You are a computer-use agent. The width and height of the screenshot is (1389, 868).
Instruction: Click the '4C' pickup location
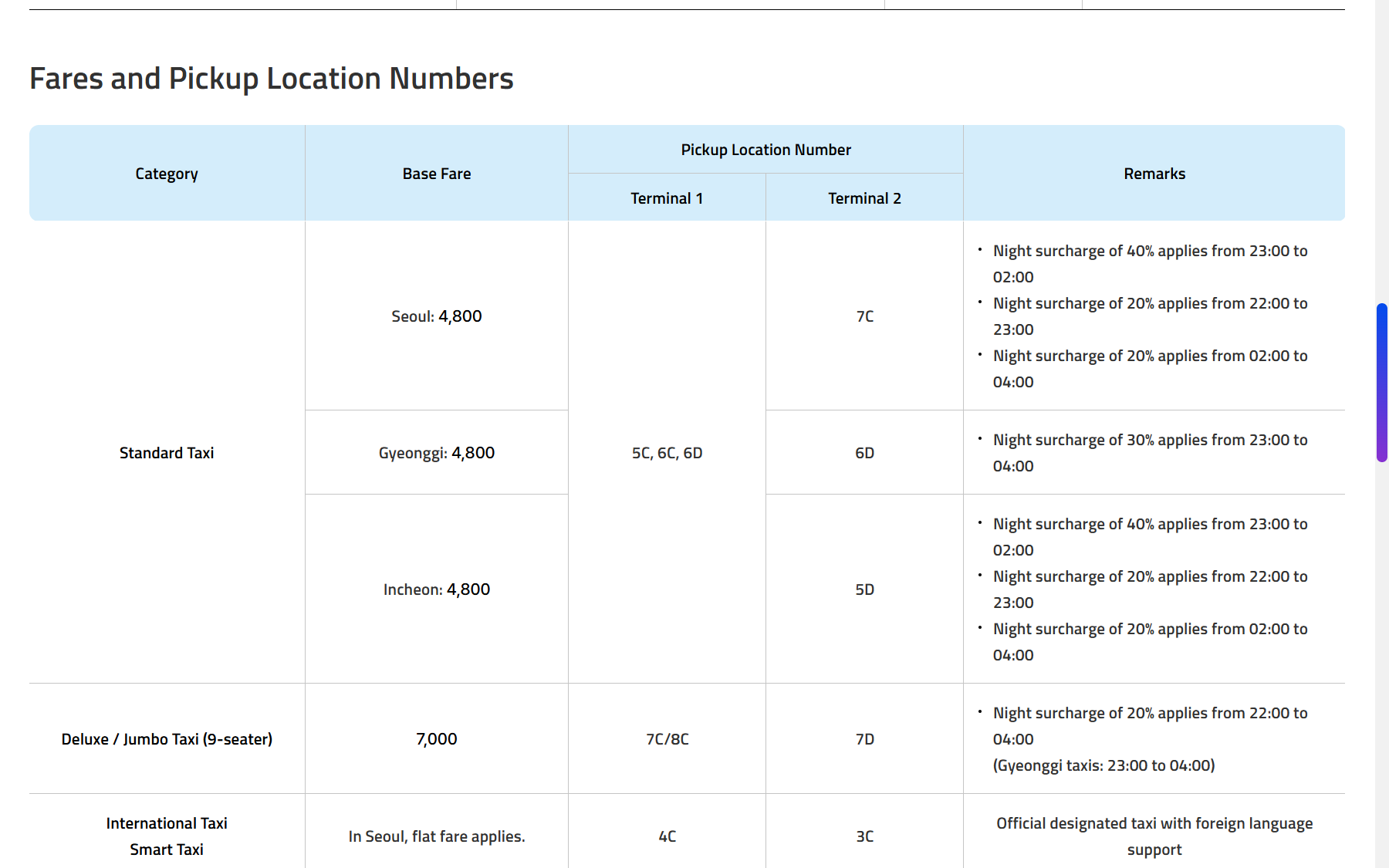coord(667,836)
